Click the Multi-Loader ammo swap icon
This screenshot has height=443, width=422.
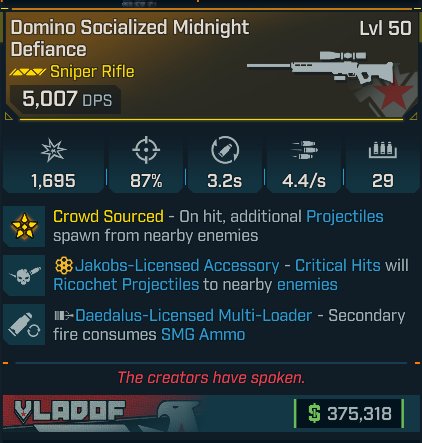click(24, 325)
